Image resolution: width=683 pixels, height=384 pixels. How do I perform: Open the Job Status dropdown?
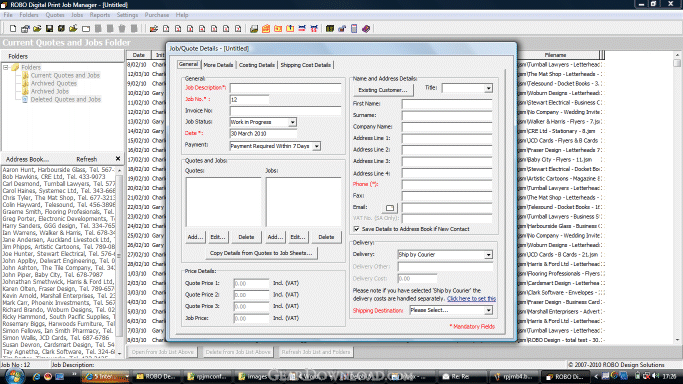(x=292, y=122)
